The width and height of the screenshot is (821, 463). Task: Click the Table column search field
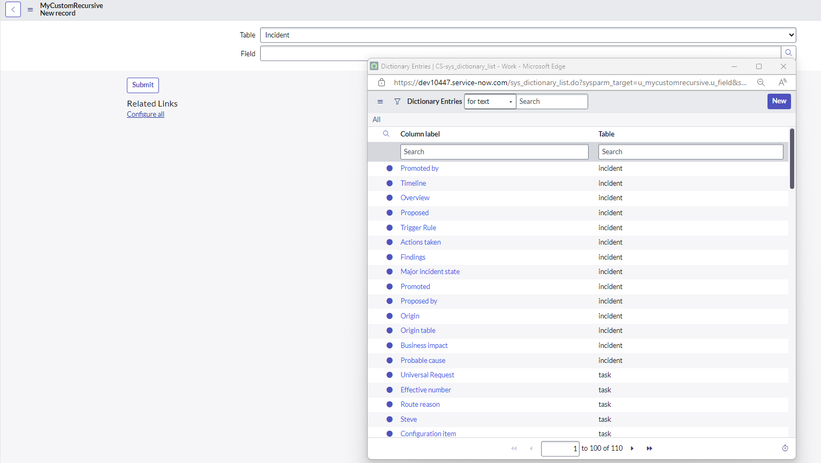click(691, 152)
